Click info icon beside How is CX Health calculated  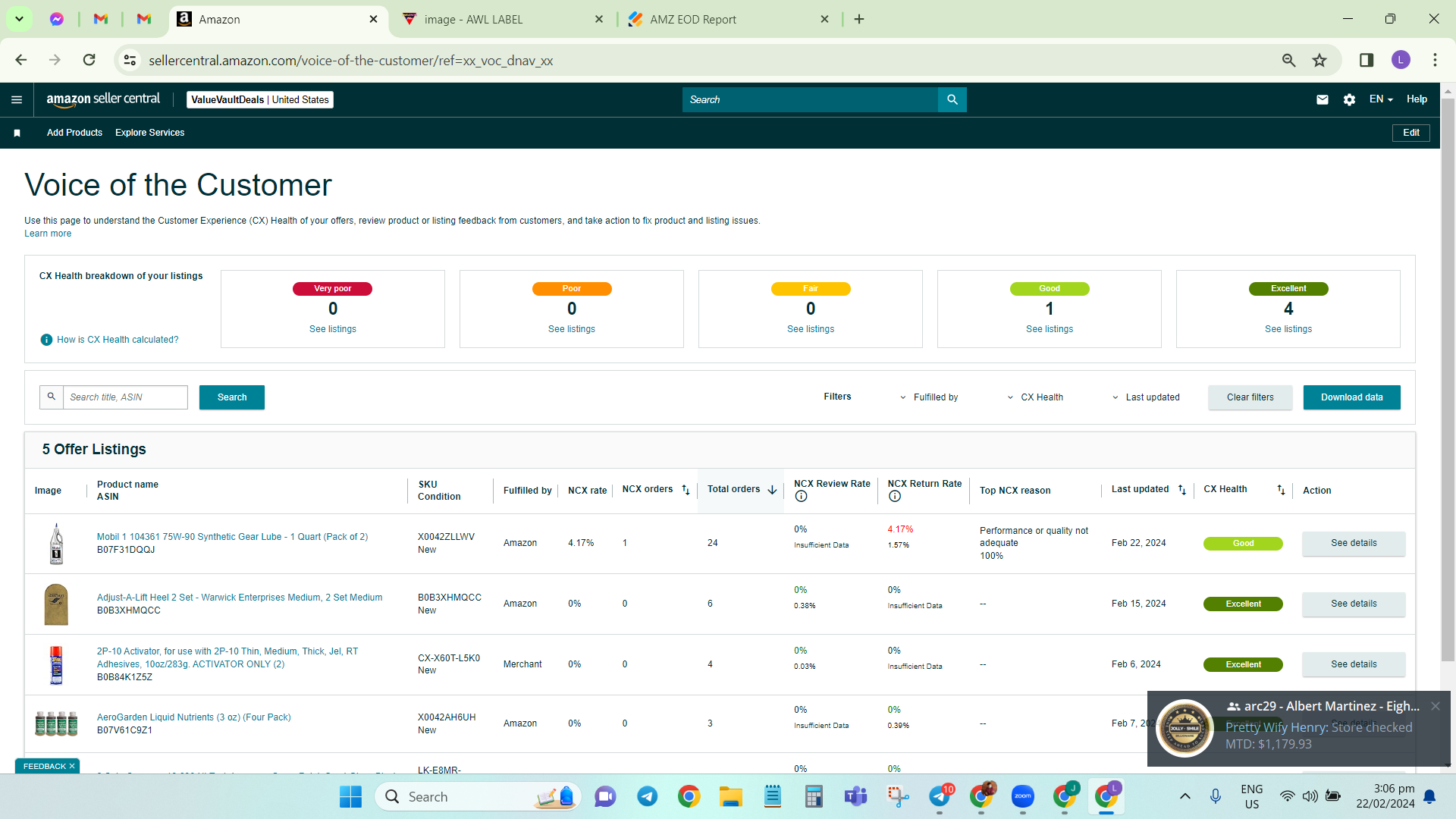[x=46, y=340]
